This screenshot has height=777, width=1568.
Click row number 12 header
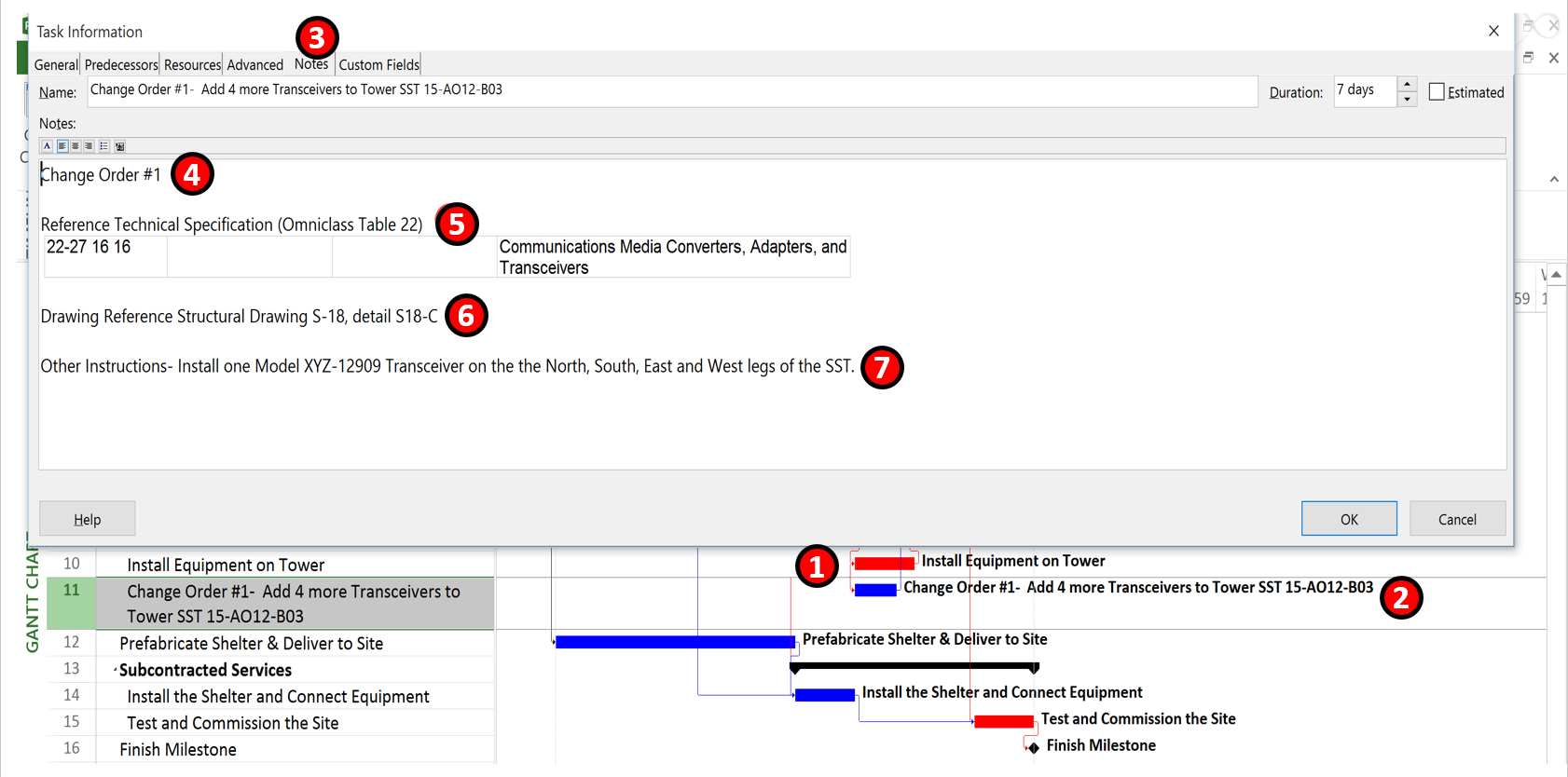[x=72, y=643]
